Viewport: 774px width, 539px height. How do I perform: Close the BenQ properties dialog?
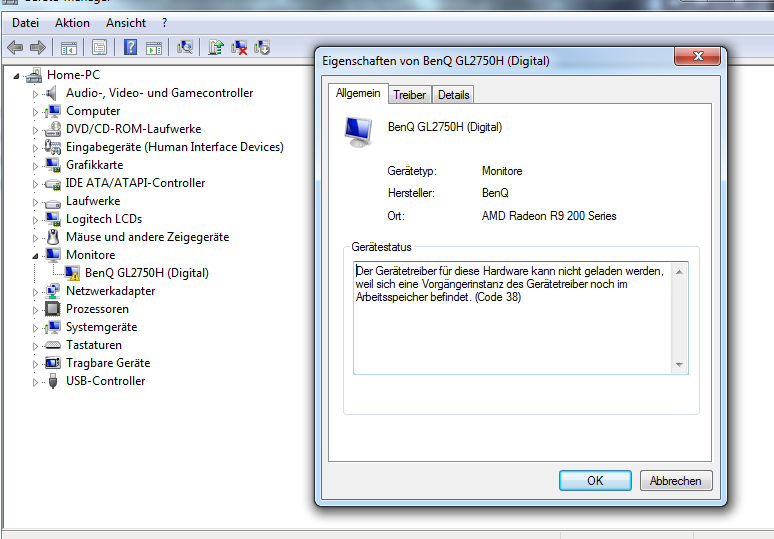pyautogui.click(x=698, y=56)
